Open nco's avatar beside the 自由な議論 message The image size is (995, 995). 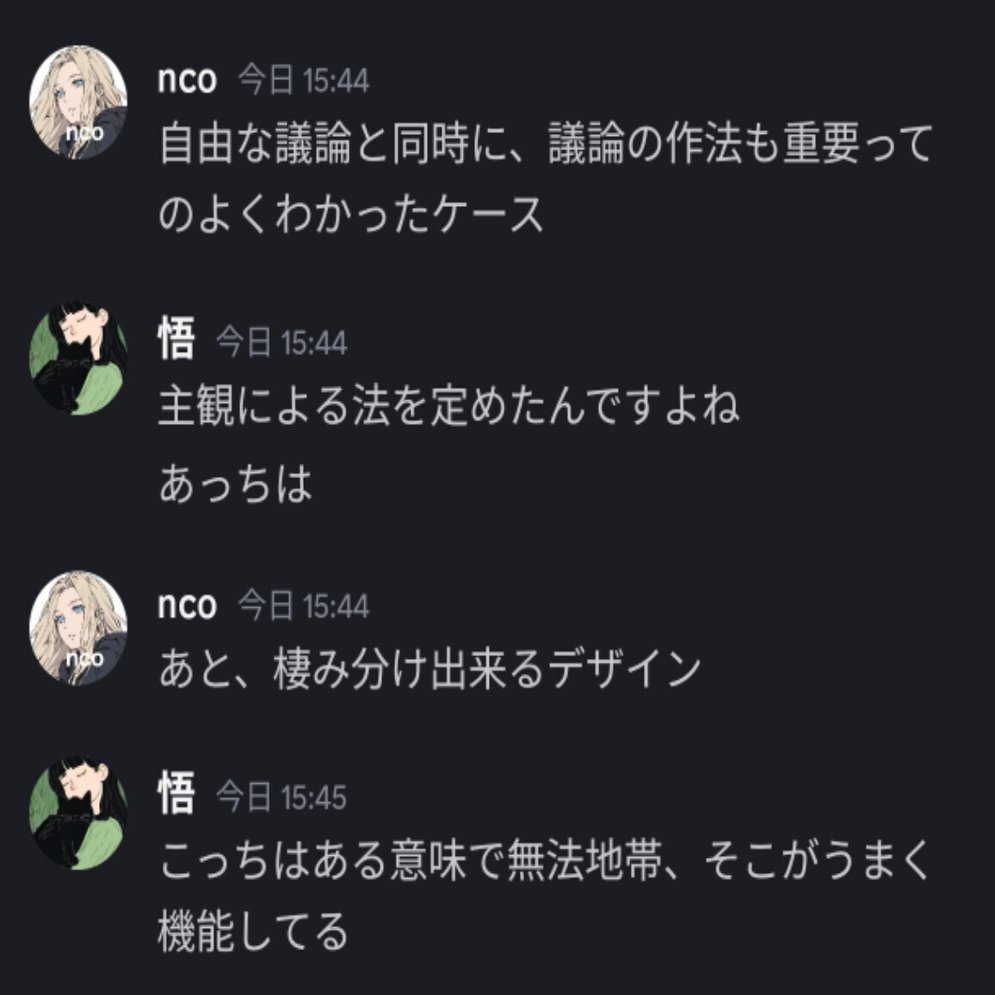(x=78, y=102)
